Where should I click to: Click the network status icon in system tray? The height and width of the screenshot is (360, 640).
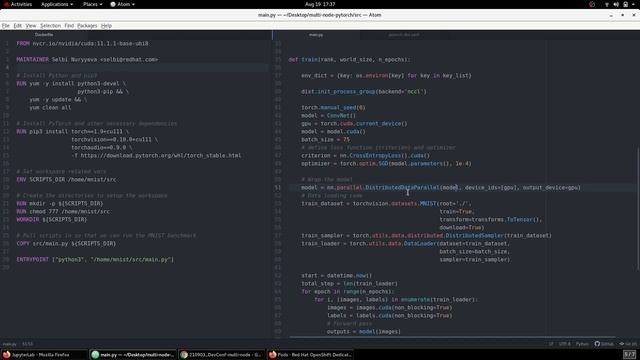click(x=607, y=4)
